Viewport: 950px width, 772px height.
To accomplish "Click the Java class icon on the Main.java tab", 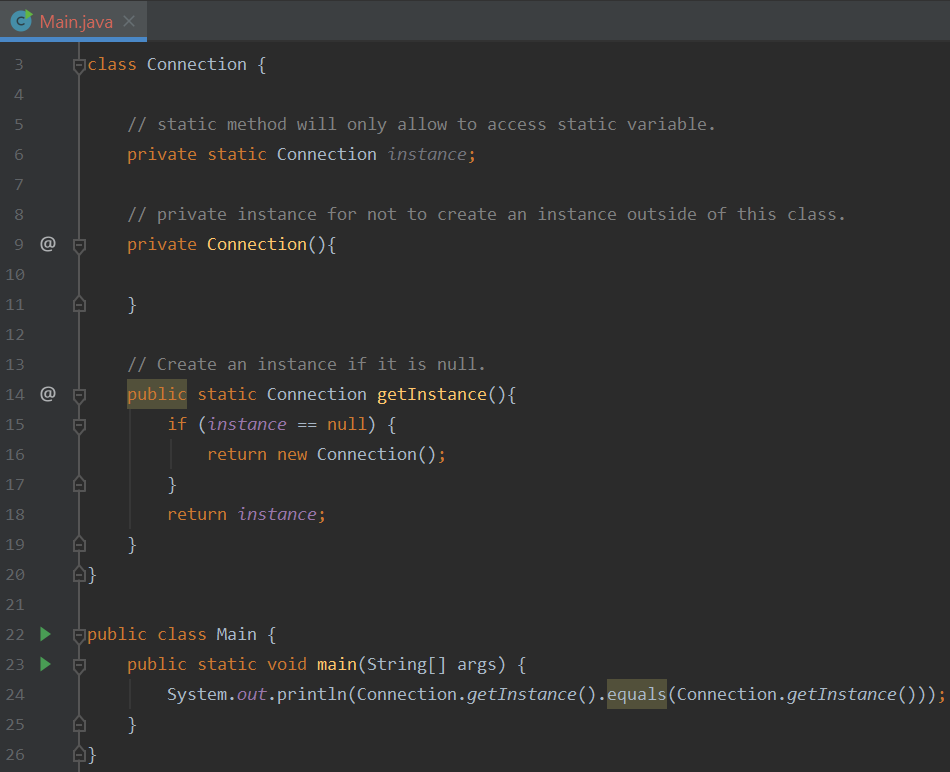I will [20, 18].
